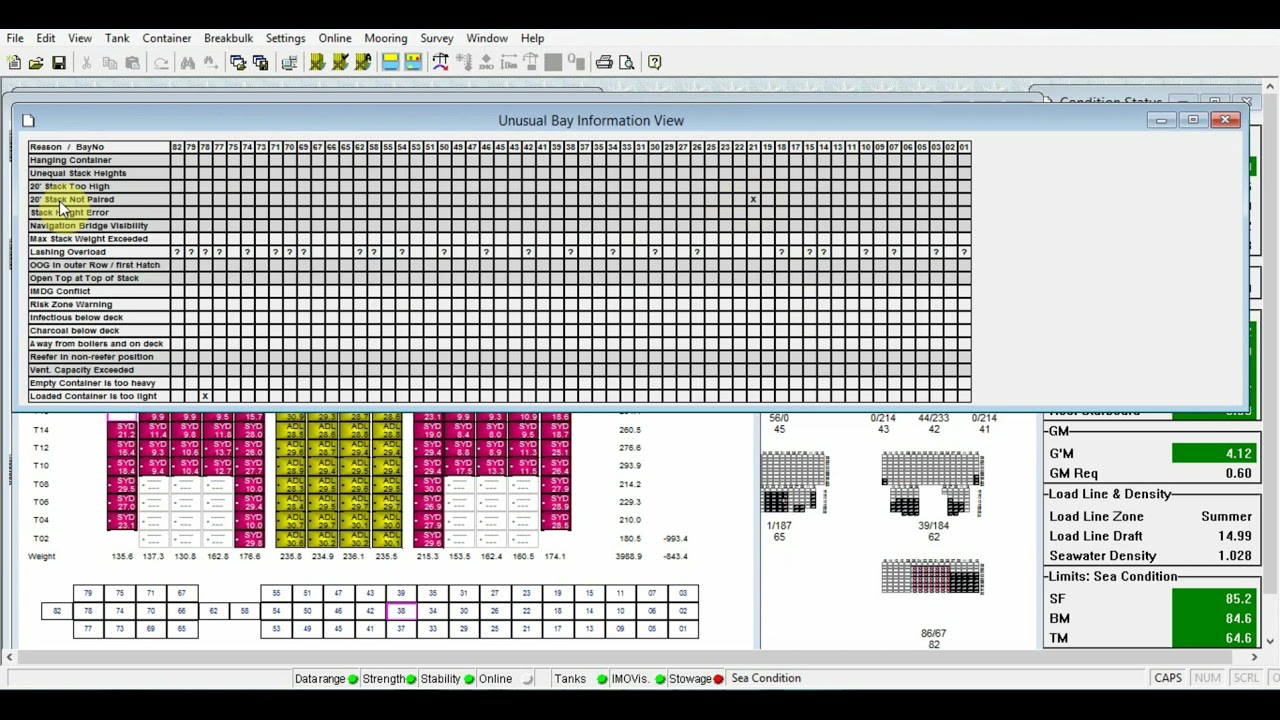Click the Find next icon
This screenshot has height=720, width=1280.
pos(210,63)
